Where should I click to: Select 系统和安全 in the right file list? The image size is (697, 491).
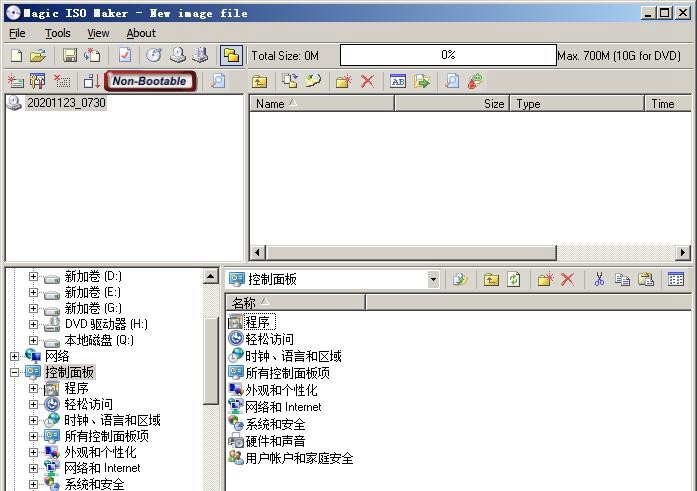tap(267, 424)
